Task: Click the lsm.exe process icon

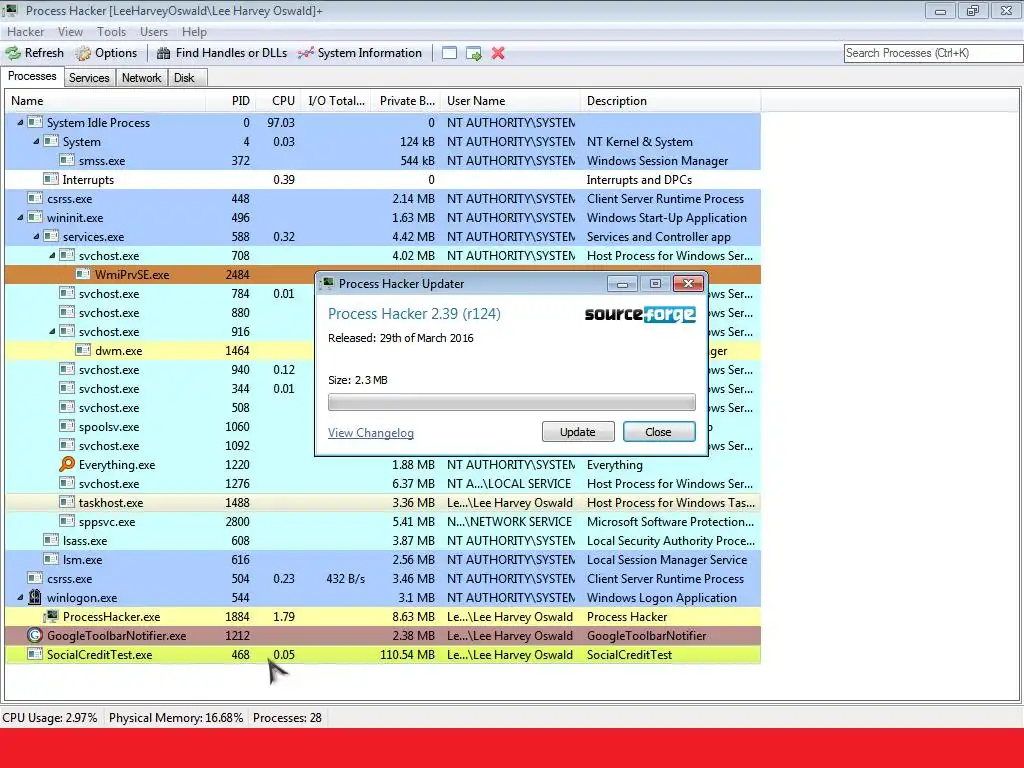Action: tap(51, 559)
